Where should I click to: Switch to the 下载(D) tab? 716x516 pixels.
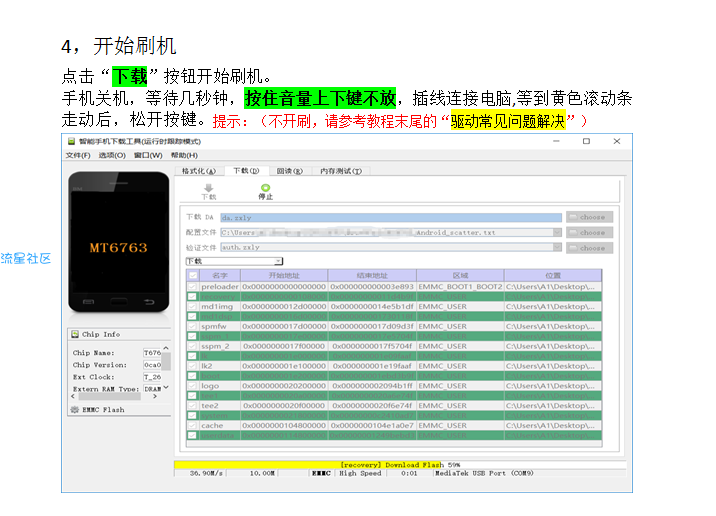(246, 171)
